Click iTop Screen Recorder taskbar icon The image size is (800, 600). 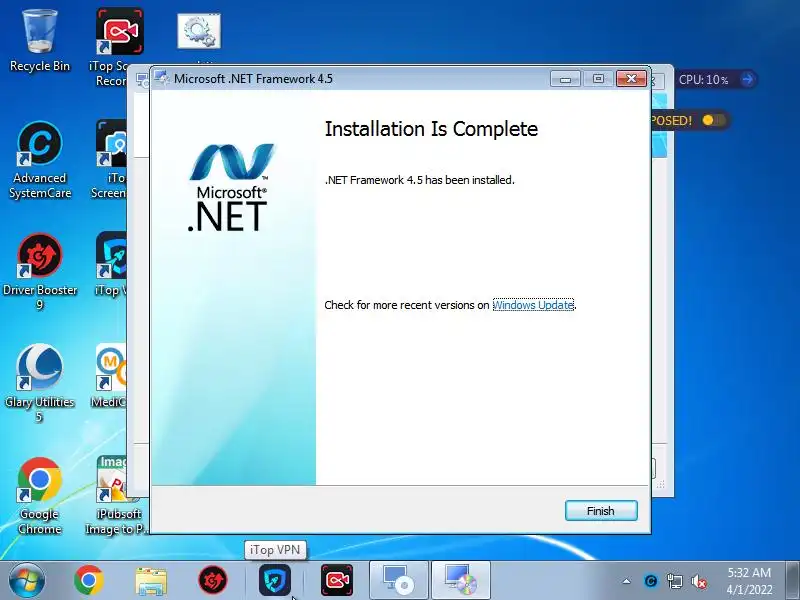click(337, 580)
